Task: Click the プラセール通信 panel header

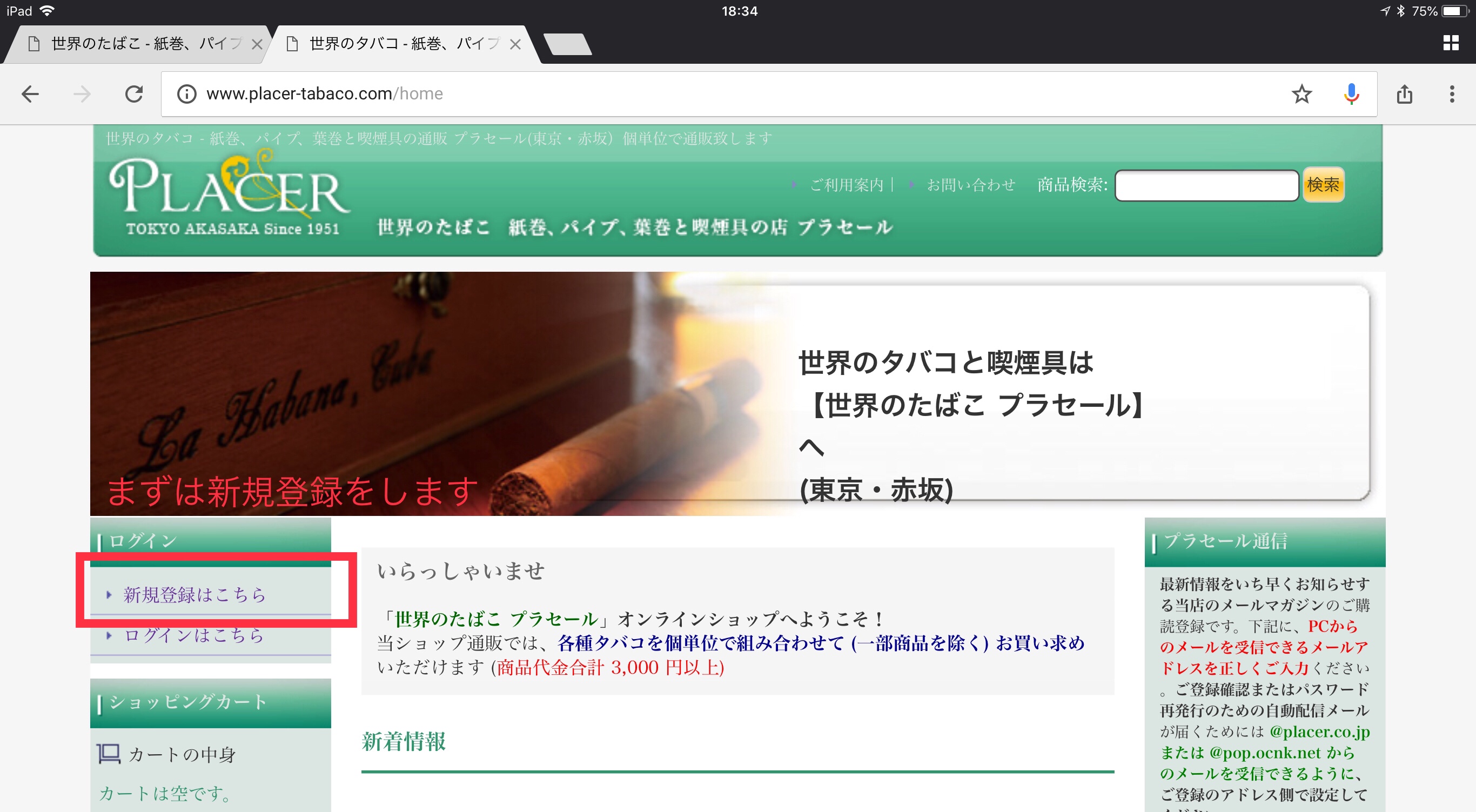Action: point(1265,541)
